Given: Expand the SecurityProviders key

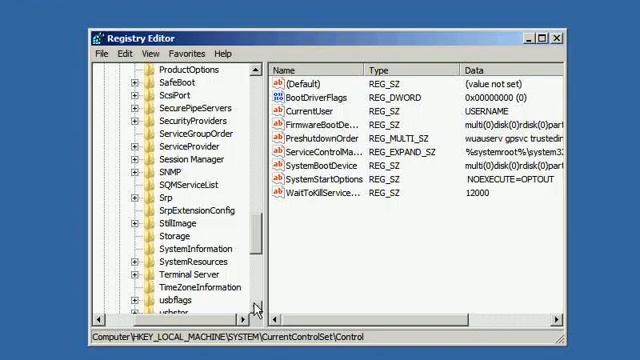Looking at the screenshot, I should 135,121.
